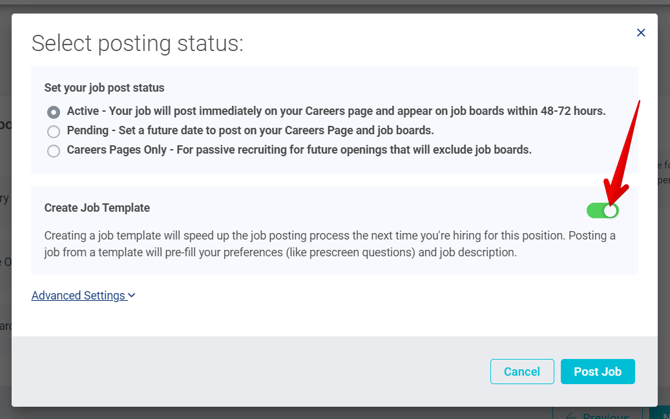
Task: Click the 'Select posting status:' heading
Action: [137, 43]
